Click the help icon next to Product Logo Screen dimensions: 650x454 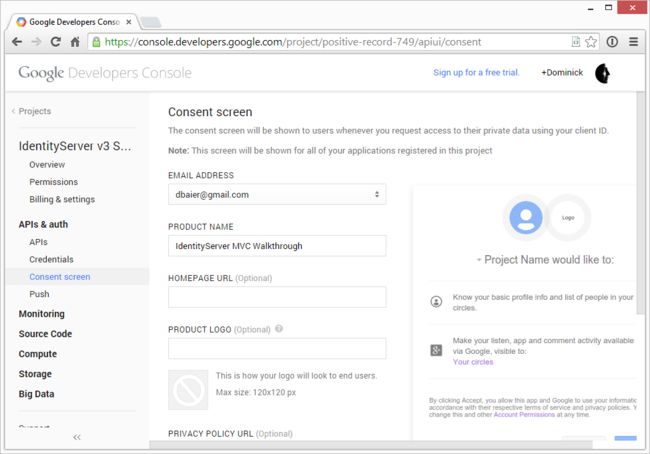pyautogui.click(x=279, y=329)
